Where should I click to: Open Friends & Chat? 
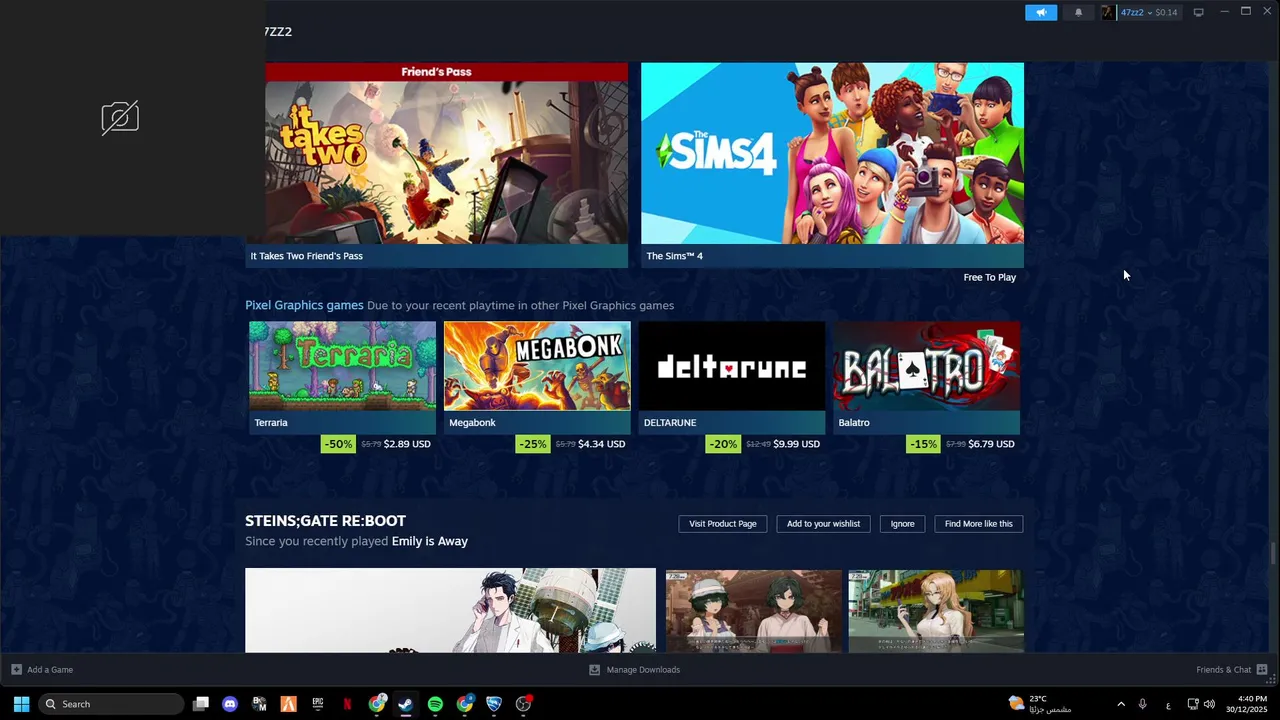[1223, 670]
